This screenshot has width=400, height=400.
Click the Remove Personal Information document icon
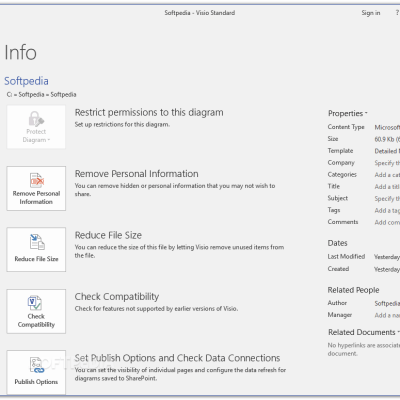[x=37, y=180]
